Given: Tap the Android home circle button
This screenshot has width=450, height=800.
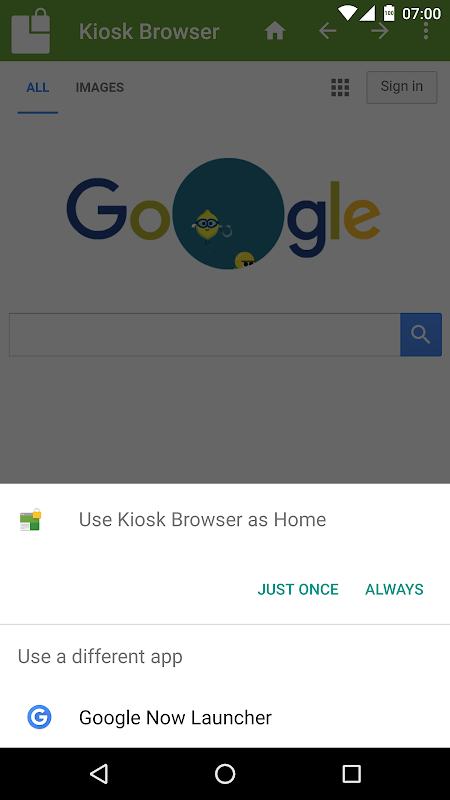Looking at the screenshot, I should (x=225, y=773).
